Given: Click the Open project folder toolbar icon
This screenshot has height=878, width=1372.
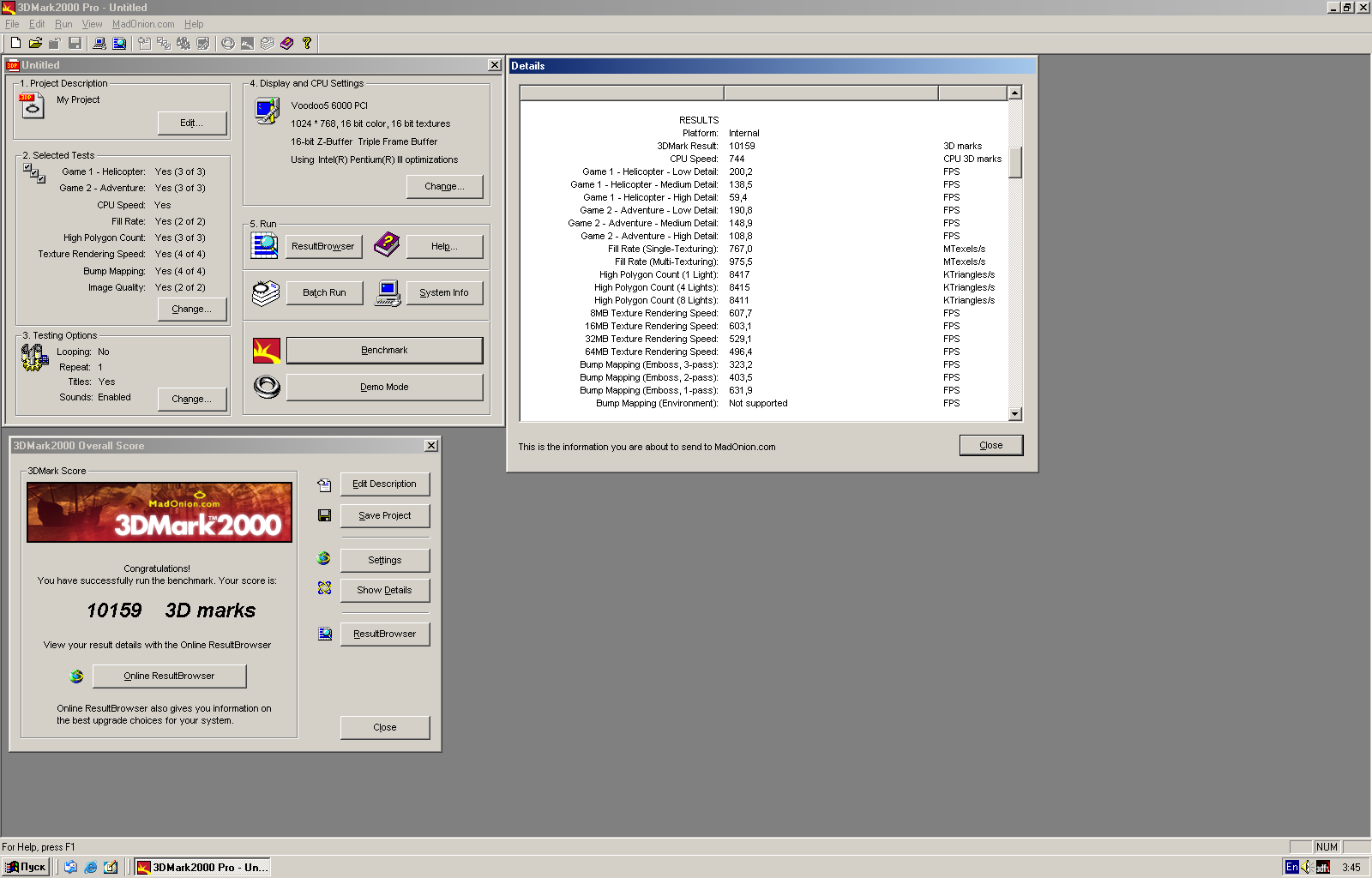Looking at the screenshot, I should 35,43.
